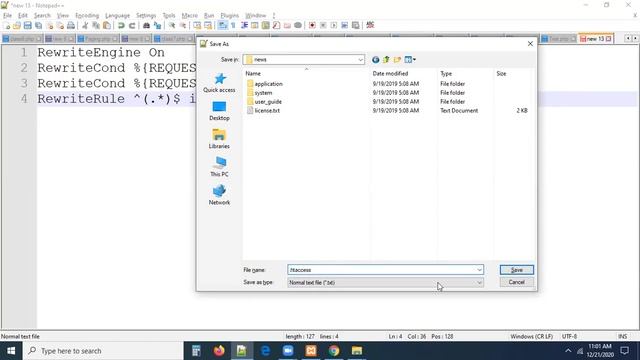Click the Up One Level icon
Viewport: 640px width, 360px height.
386,60
